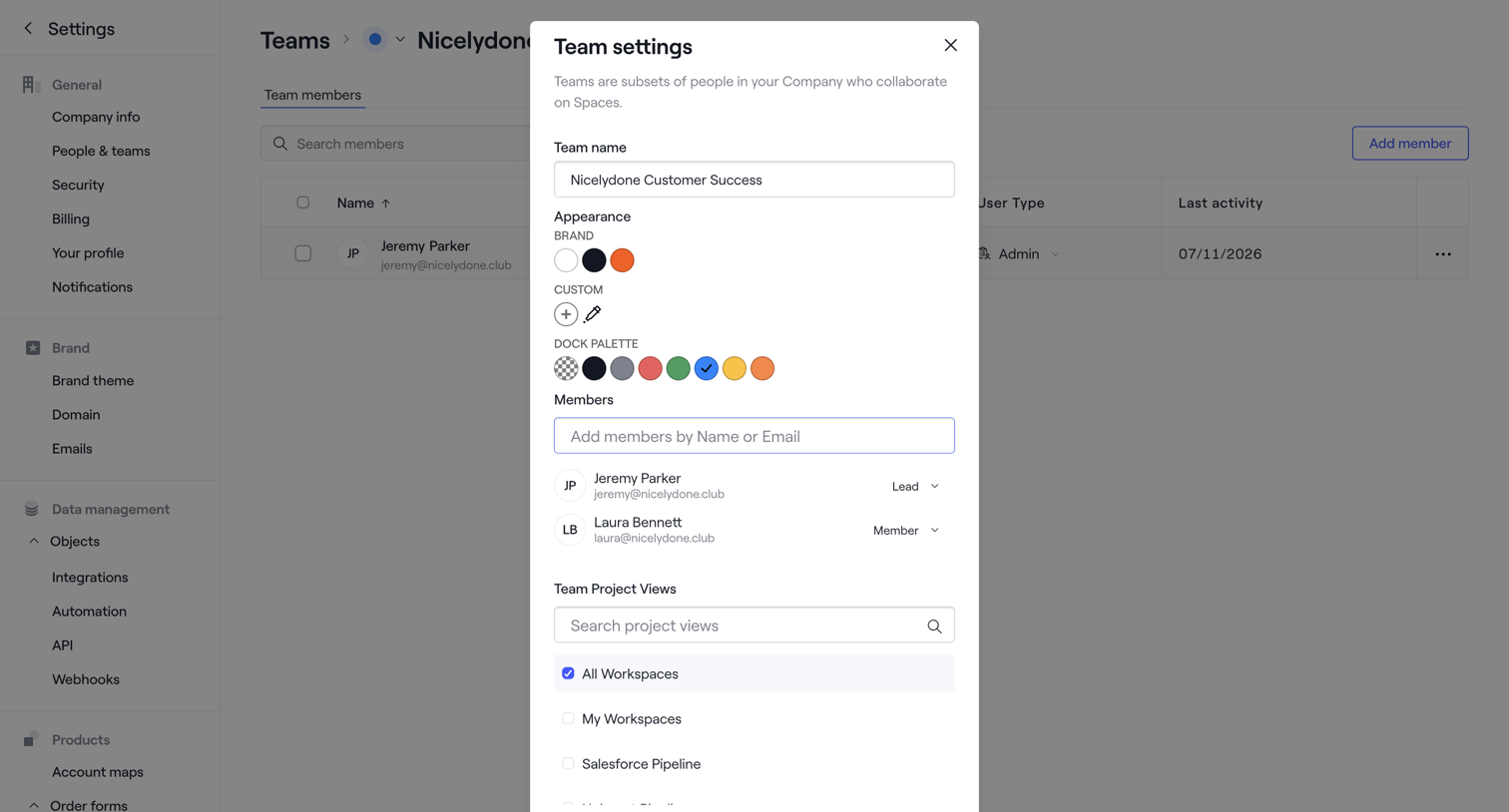Open the Integrations page
The image size is (1509, 812).
click(x=90, y=577)
